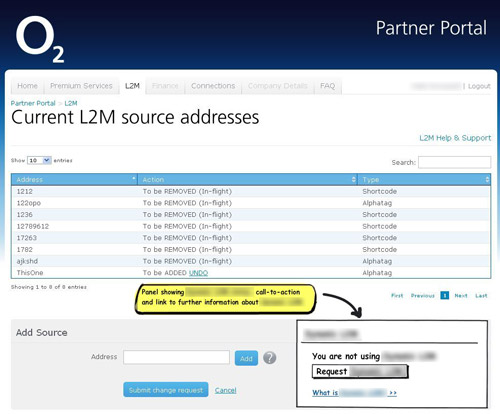Click Shortcode type in 1212 row
This screenshot has width=500, height=414.
380,192
